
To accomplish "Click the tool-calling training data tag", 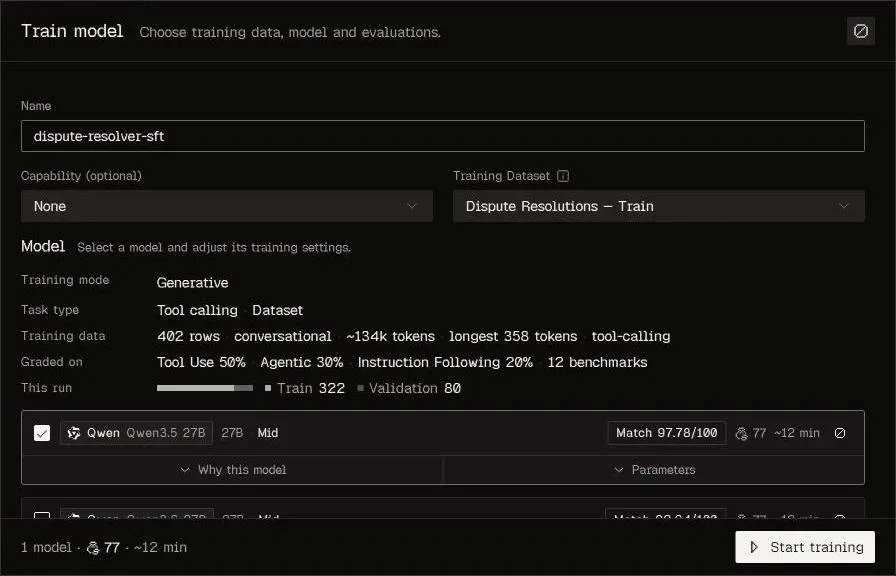I will pos(631,337).
